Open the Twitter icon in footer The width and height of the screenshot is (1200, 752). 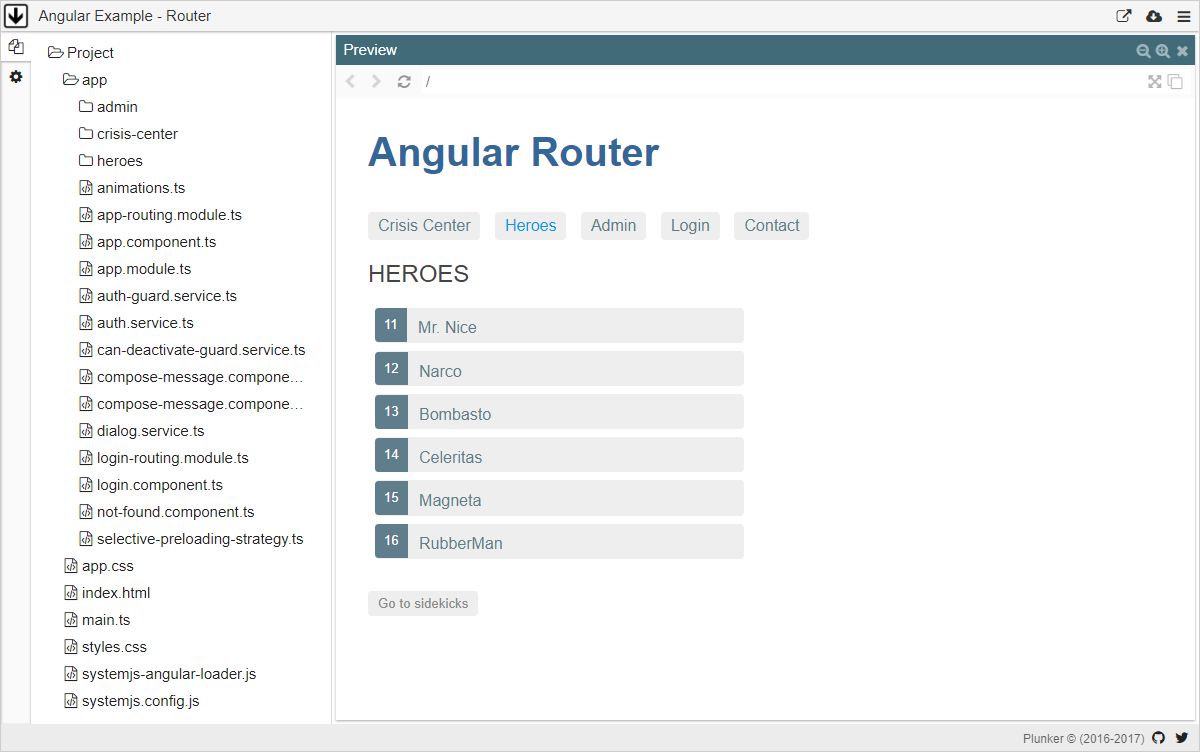tap(1182, 738)
